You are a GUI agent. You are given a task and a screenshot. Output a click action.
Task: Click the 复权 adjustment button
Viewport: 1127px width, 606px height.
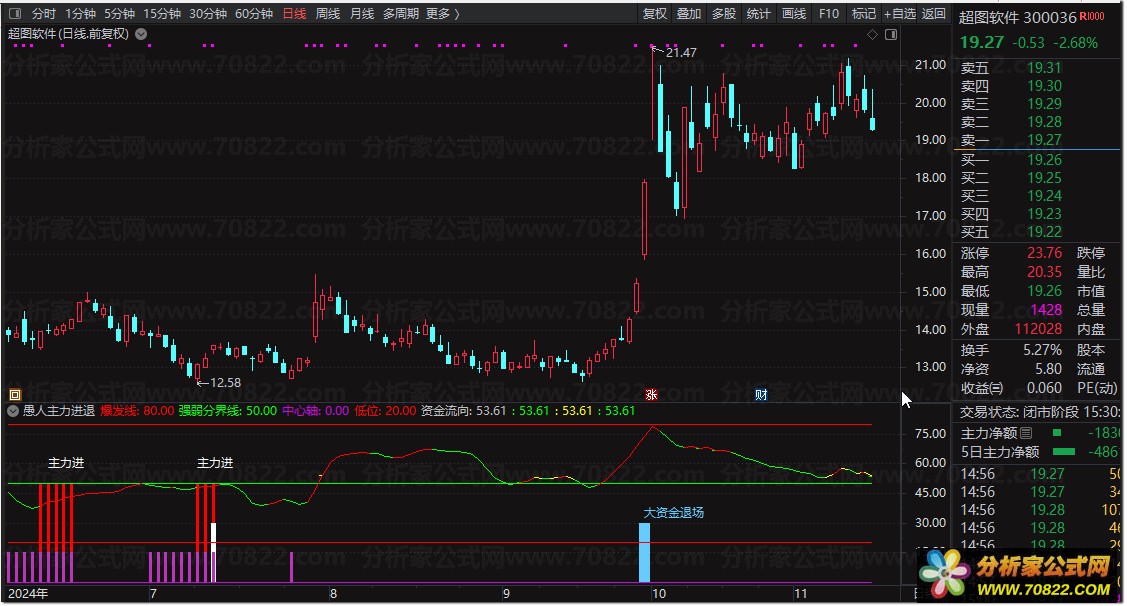[655, 14]
